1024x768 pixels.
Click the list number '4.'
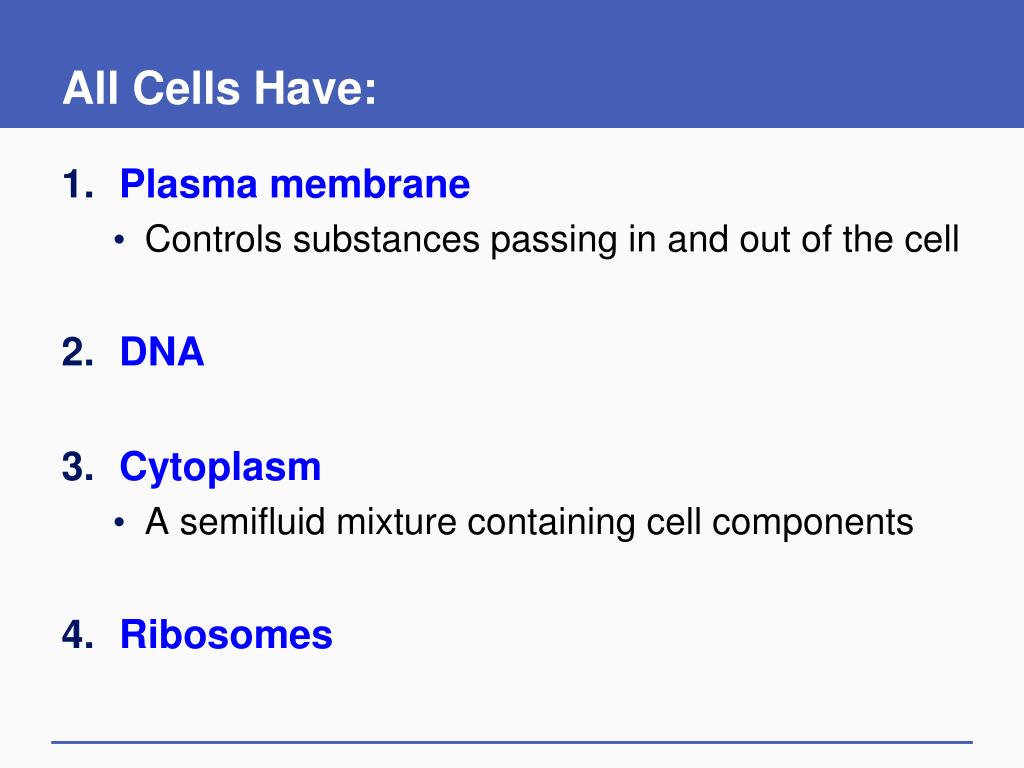pos(78,635)
